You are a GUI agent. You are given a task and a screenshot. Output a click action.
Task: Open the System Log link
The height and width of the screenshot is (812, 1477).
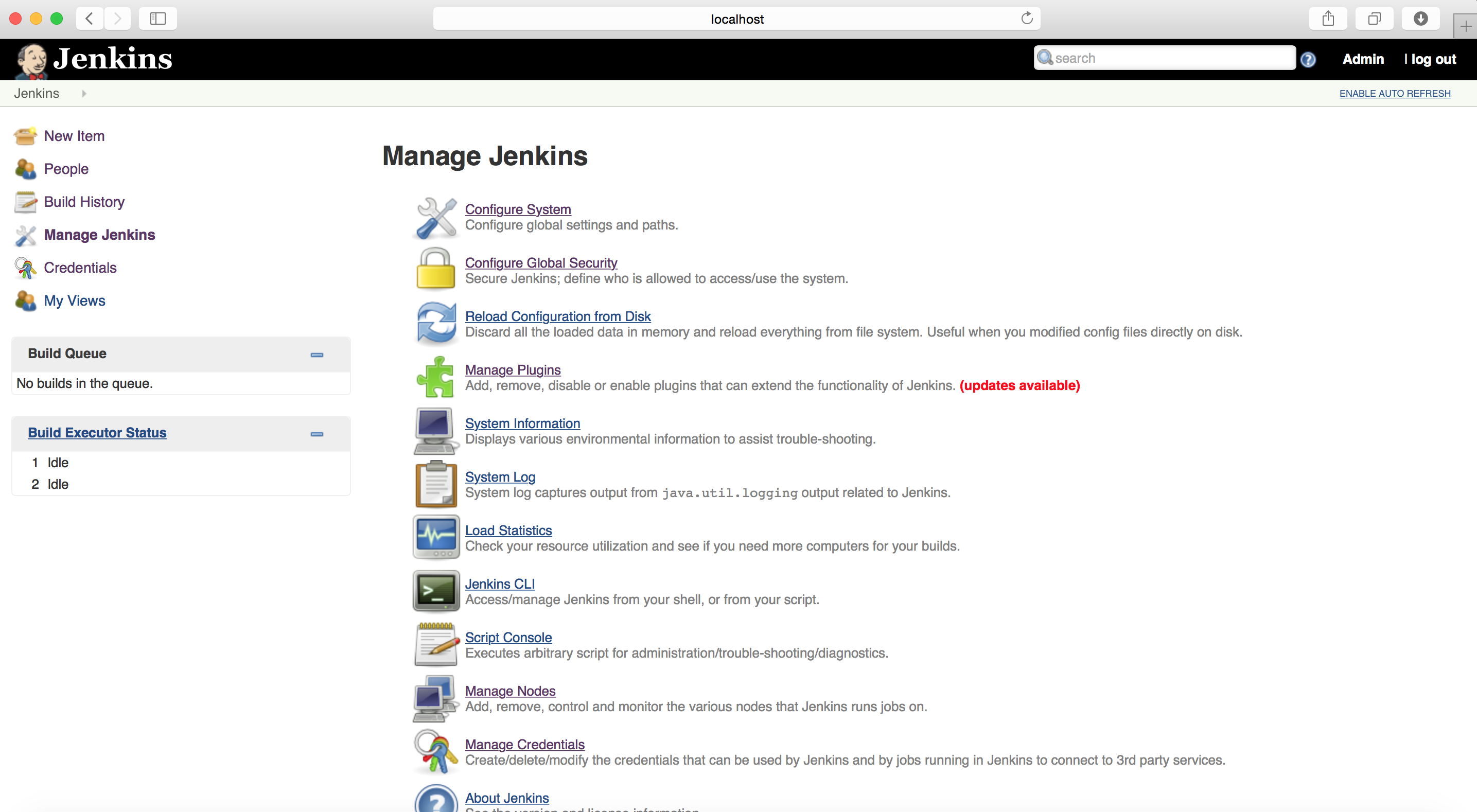click(500, 477)
